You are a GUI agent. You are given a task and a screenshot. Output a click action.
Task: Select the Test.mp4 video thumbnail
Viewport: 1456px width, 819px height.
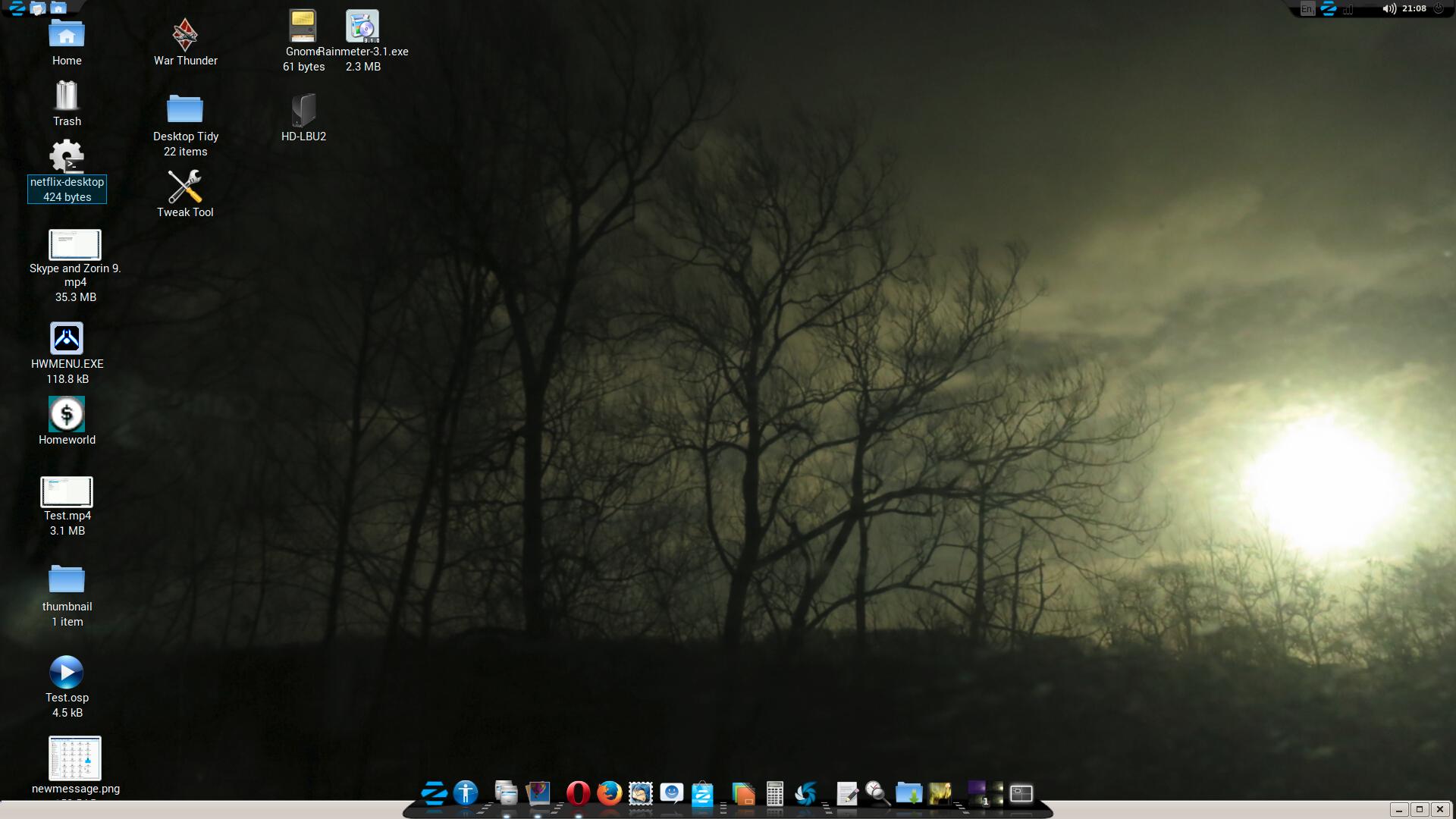point(67,492)
